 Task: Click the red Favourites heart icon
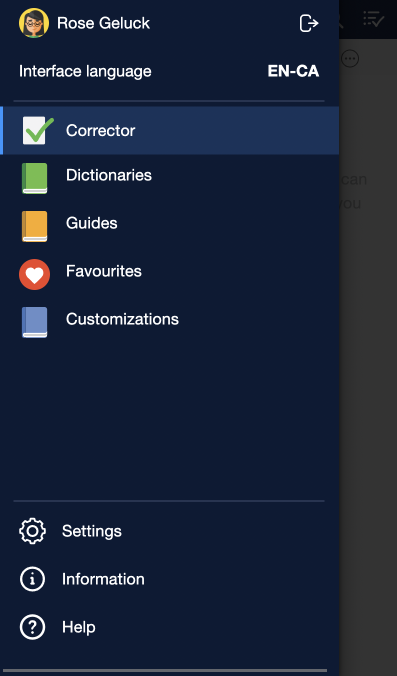pyautogui.click(x=34, y=274)
